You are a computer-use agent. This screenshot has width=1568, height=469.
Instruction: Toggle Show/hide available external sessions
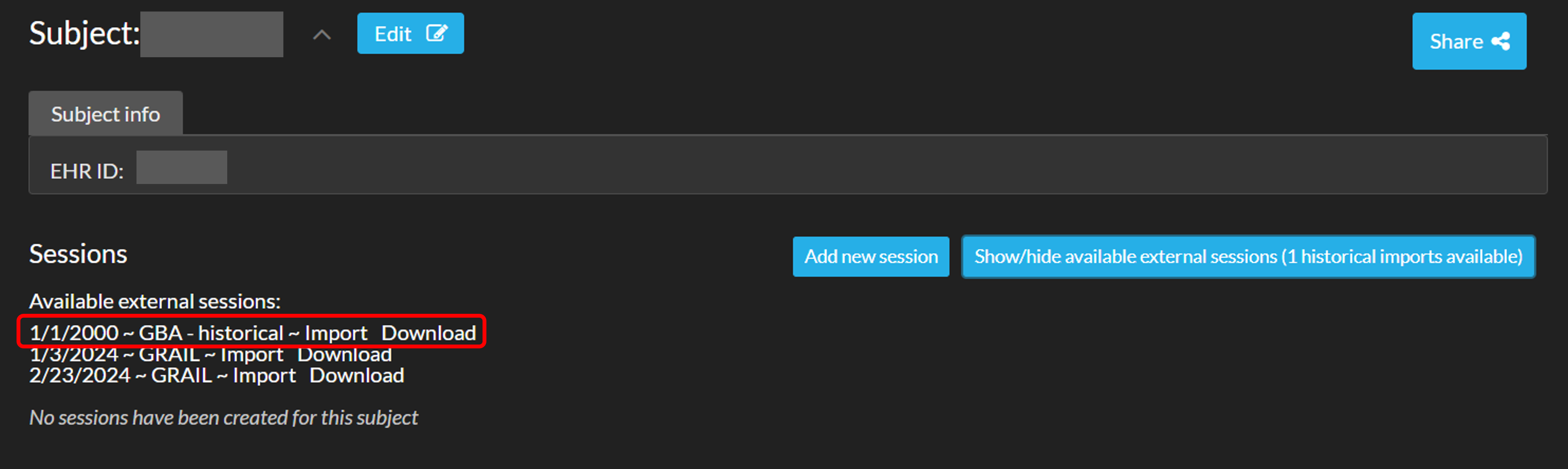pyautogui.click(x=1248, y=257)
